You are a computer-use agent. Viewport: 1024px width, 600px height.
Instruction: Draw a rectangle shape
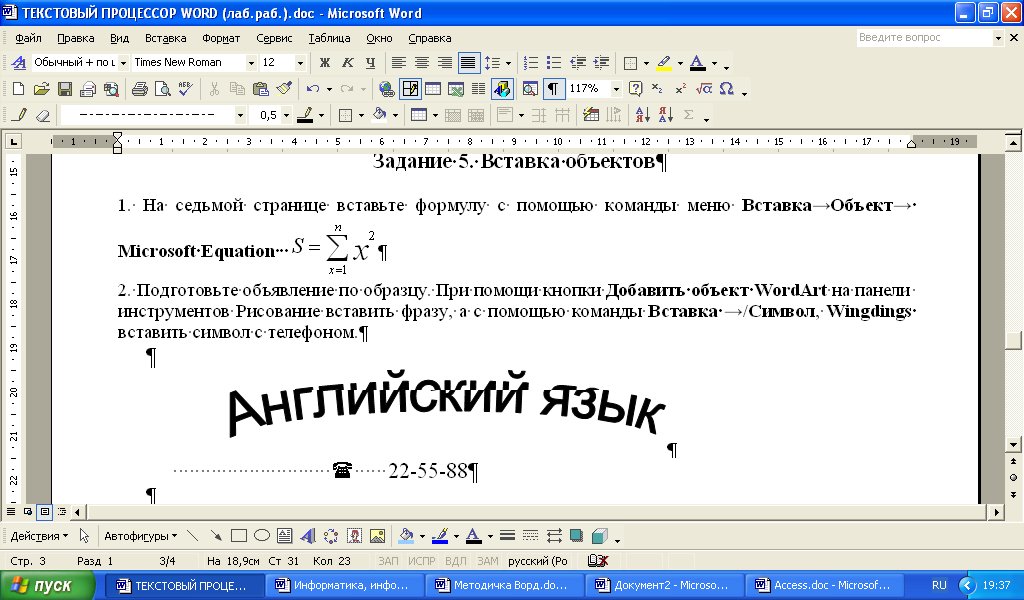[x=239, y=536]
